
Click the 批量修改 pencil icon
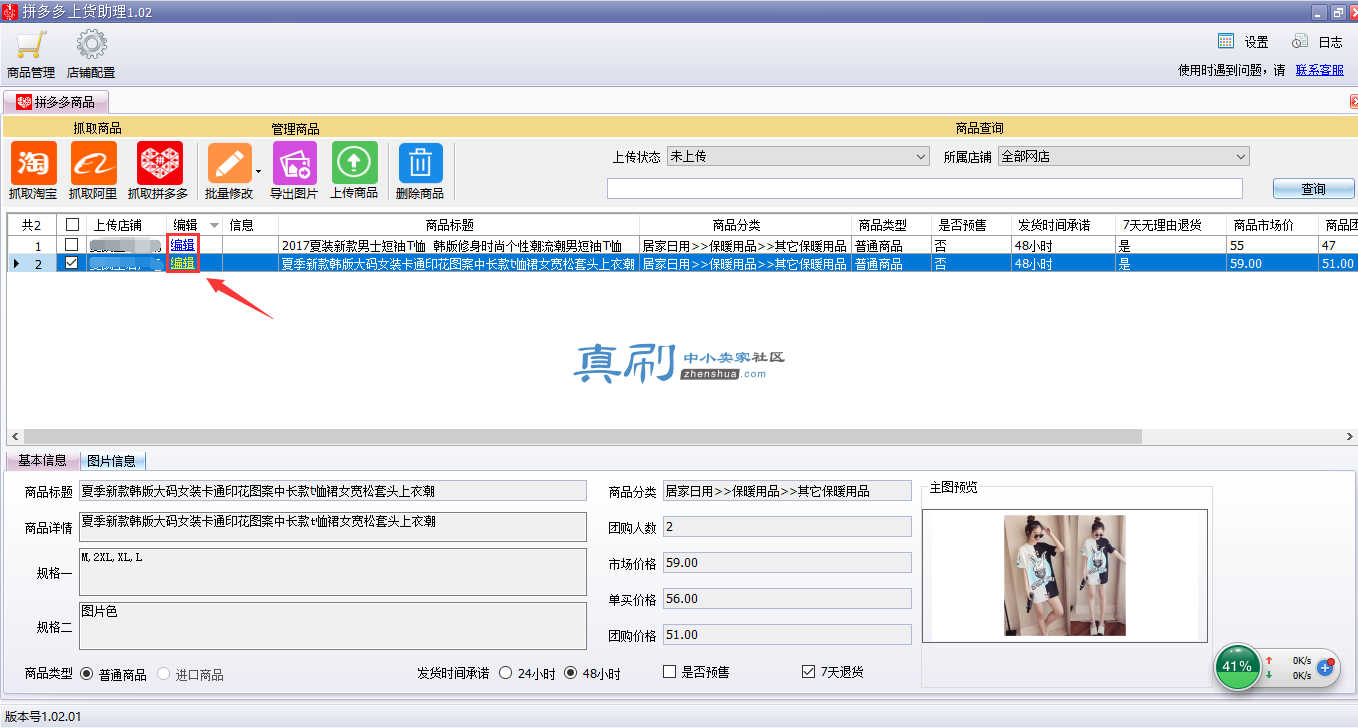tap(229, 163)
